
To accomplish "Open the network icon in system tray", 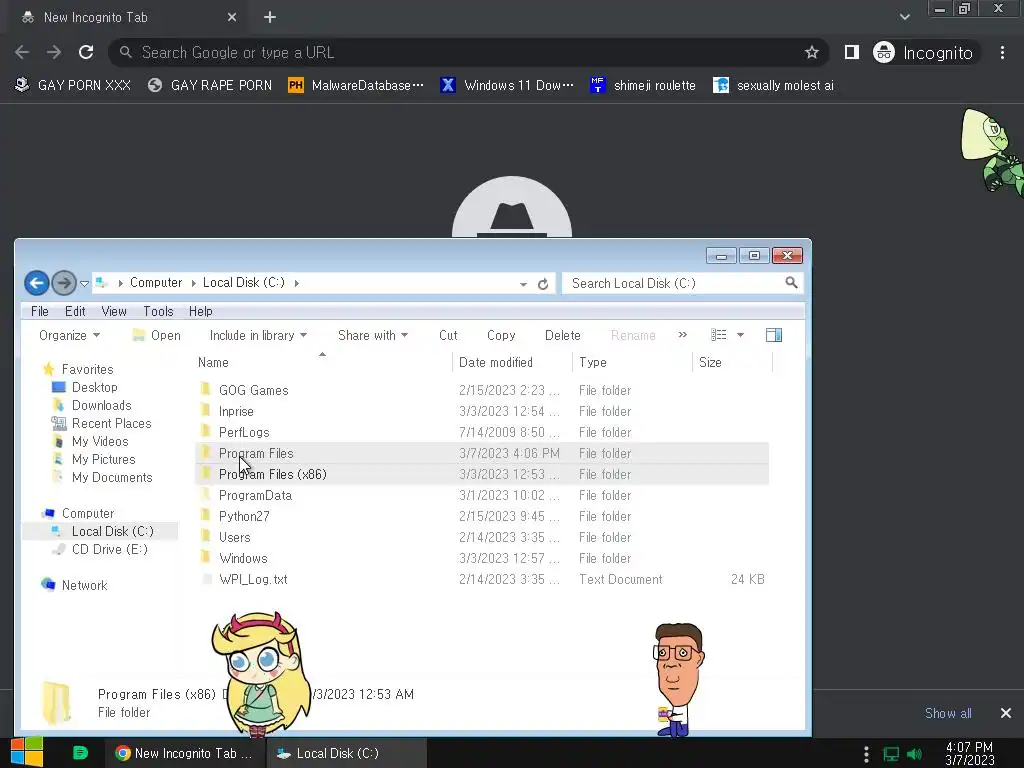I will 891,754.
